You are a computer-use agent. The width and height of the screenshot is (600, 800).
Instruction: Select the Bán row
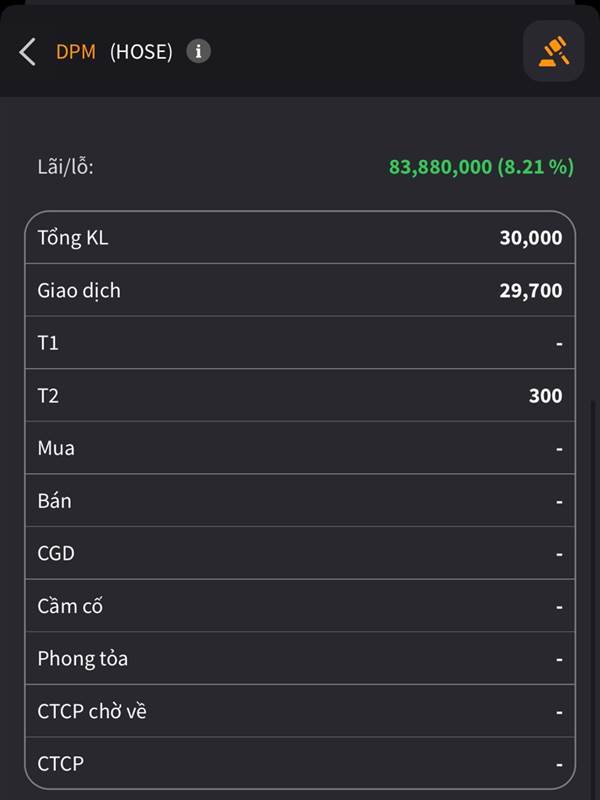click(300, 501)
